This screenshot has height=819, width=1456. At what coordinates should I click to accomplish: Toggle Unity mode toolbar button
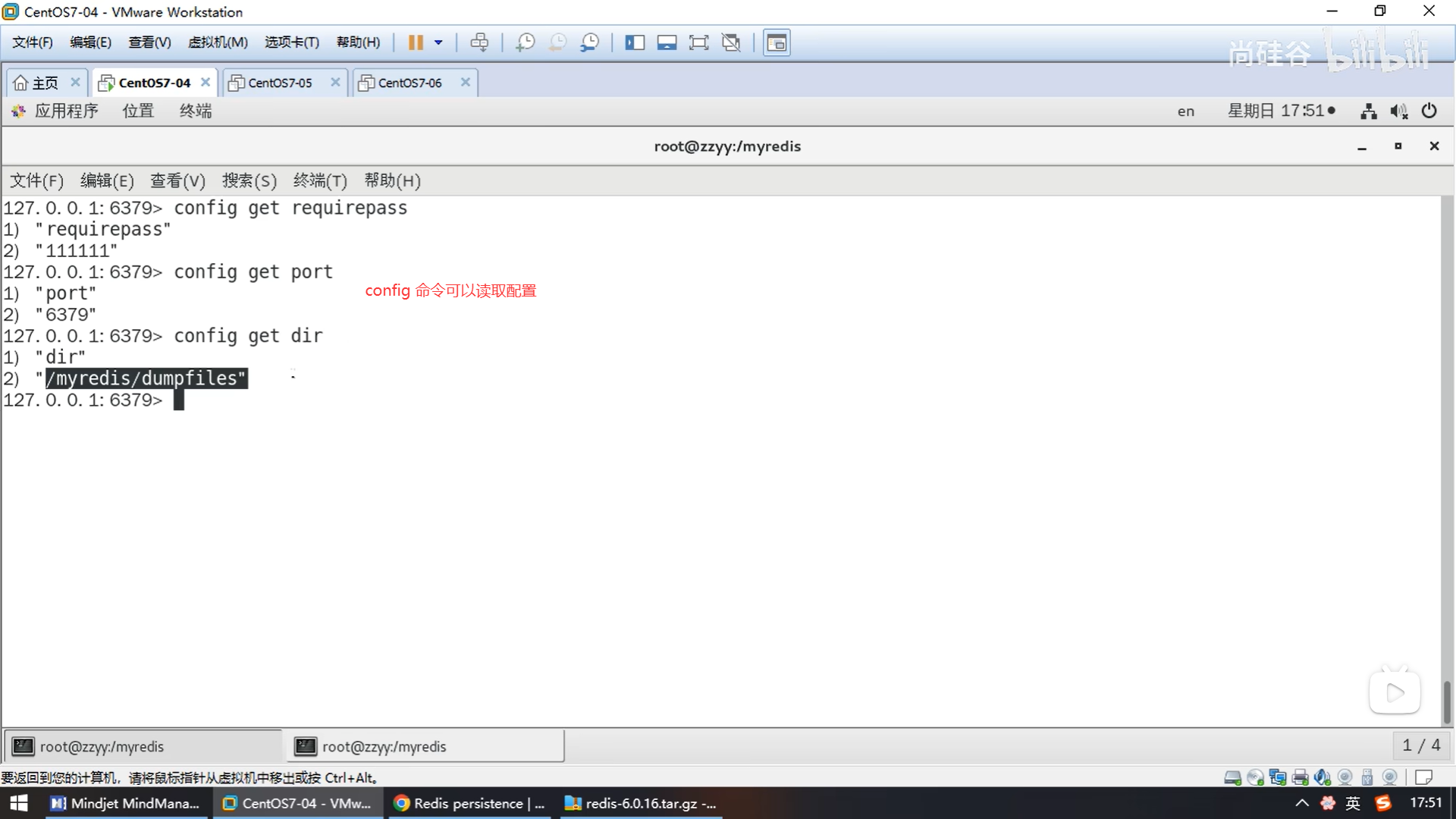tap(731, 42)
